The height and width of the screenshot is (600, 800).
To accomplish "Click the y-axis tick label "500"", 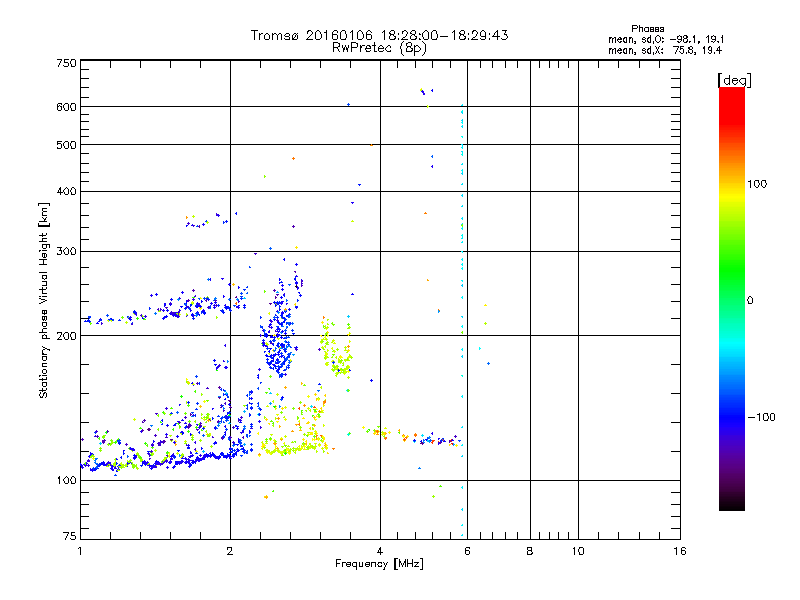I will coord(66,145).
